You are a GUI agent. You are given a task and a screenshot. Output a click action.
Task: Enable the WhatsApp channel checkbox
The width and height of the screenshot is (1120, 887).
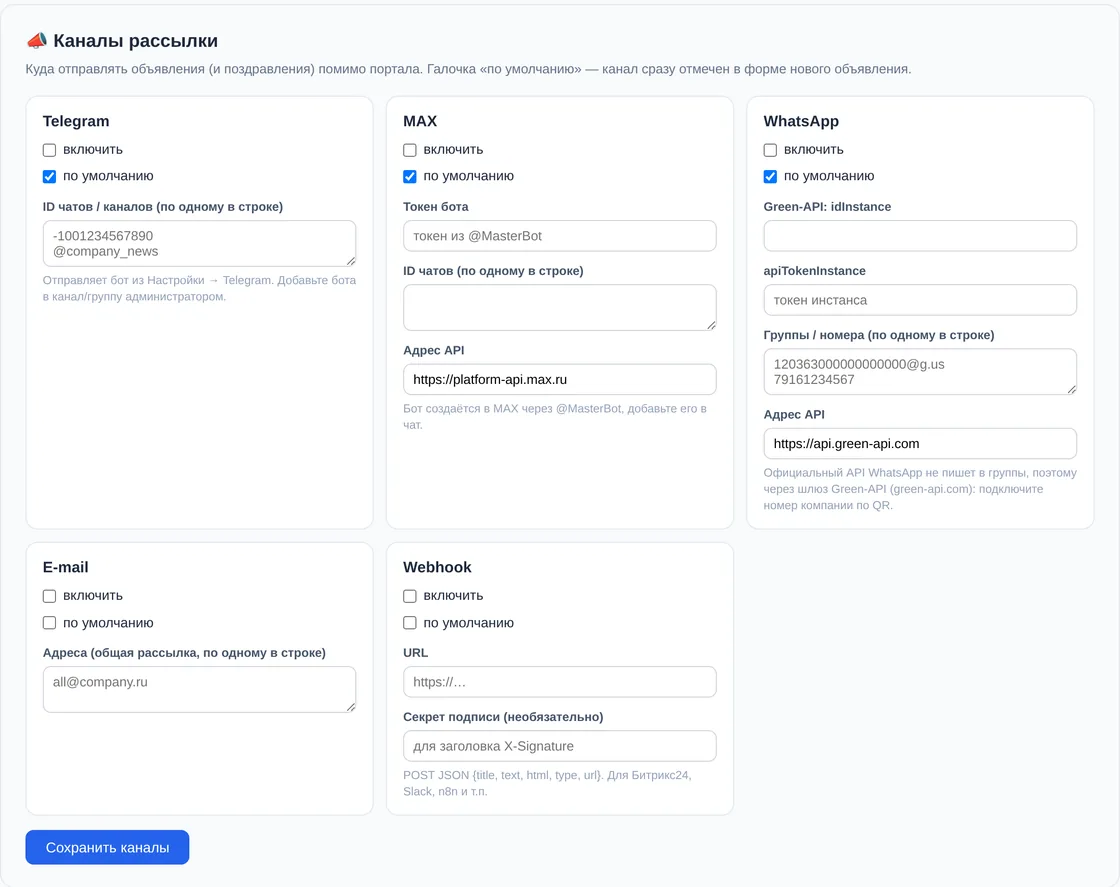[x=770, y=150]
